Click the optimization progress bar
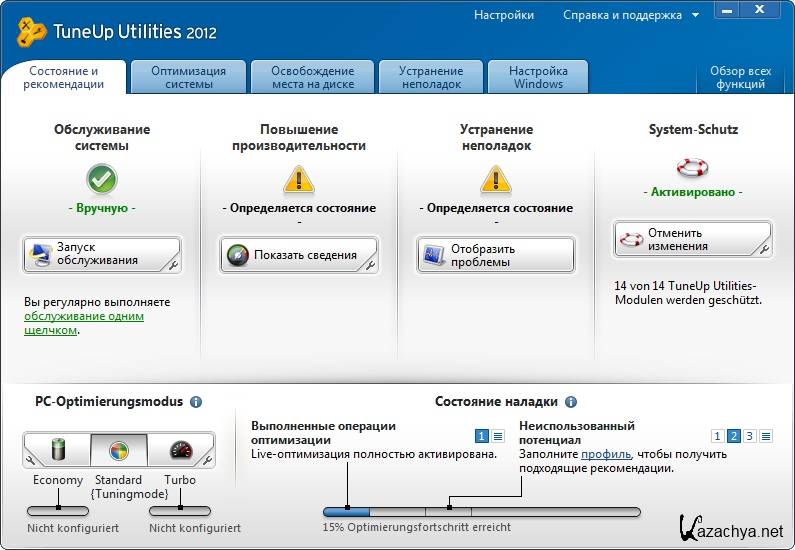The width and height of the screenshot is (795, 550). point(481,512)
